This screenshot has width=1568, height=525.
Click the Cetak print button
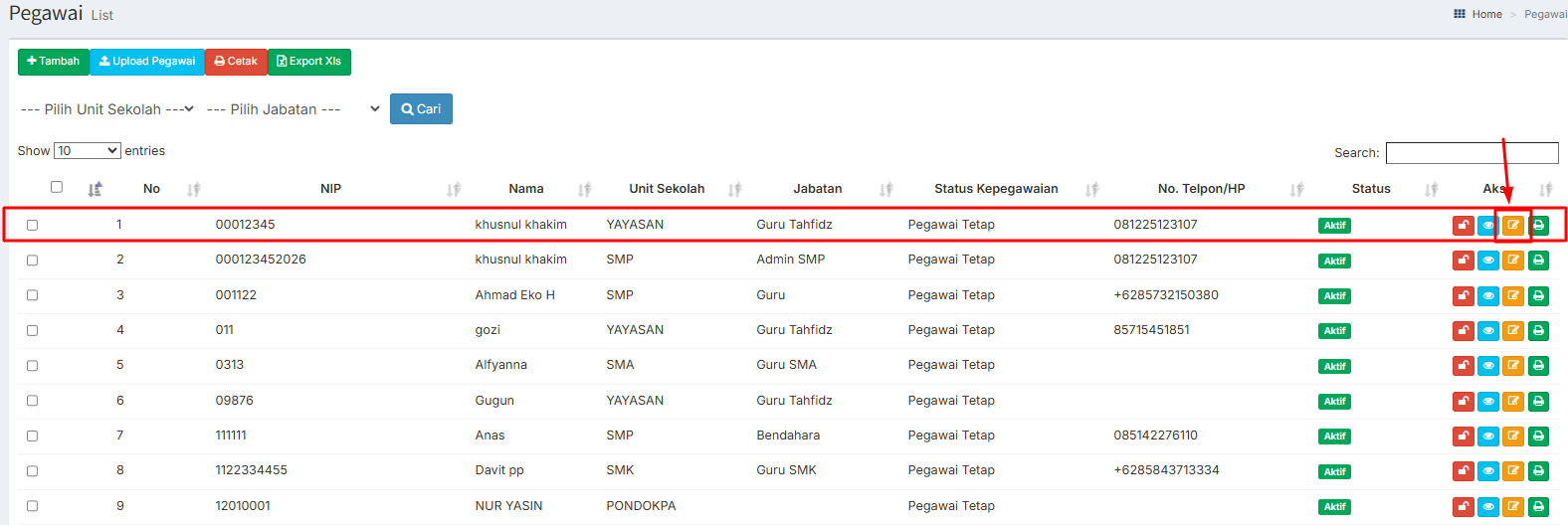pyautogui.click(x=236, y=62)
